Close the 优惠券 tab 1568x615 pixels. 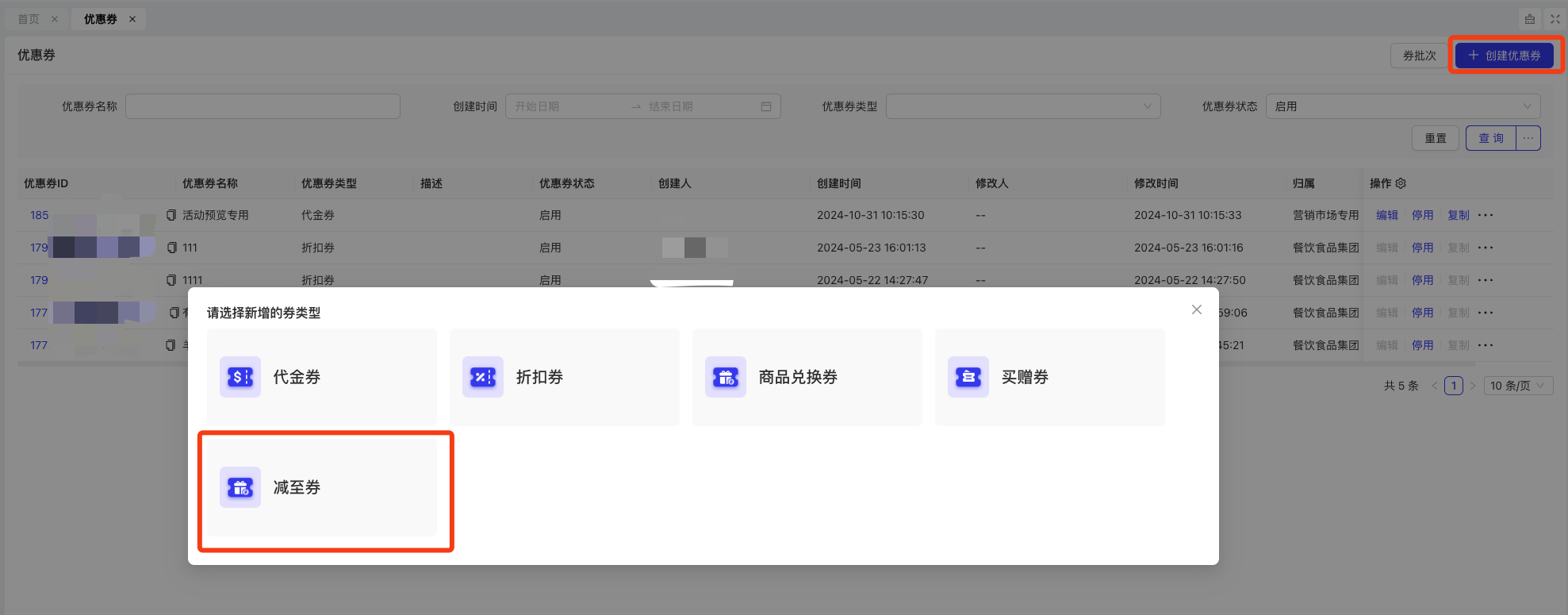132,19
